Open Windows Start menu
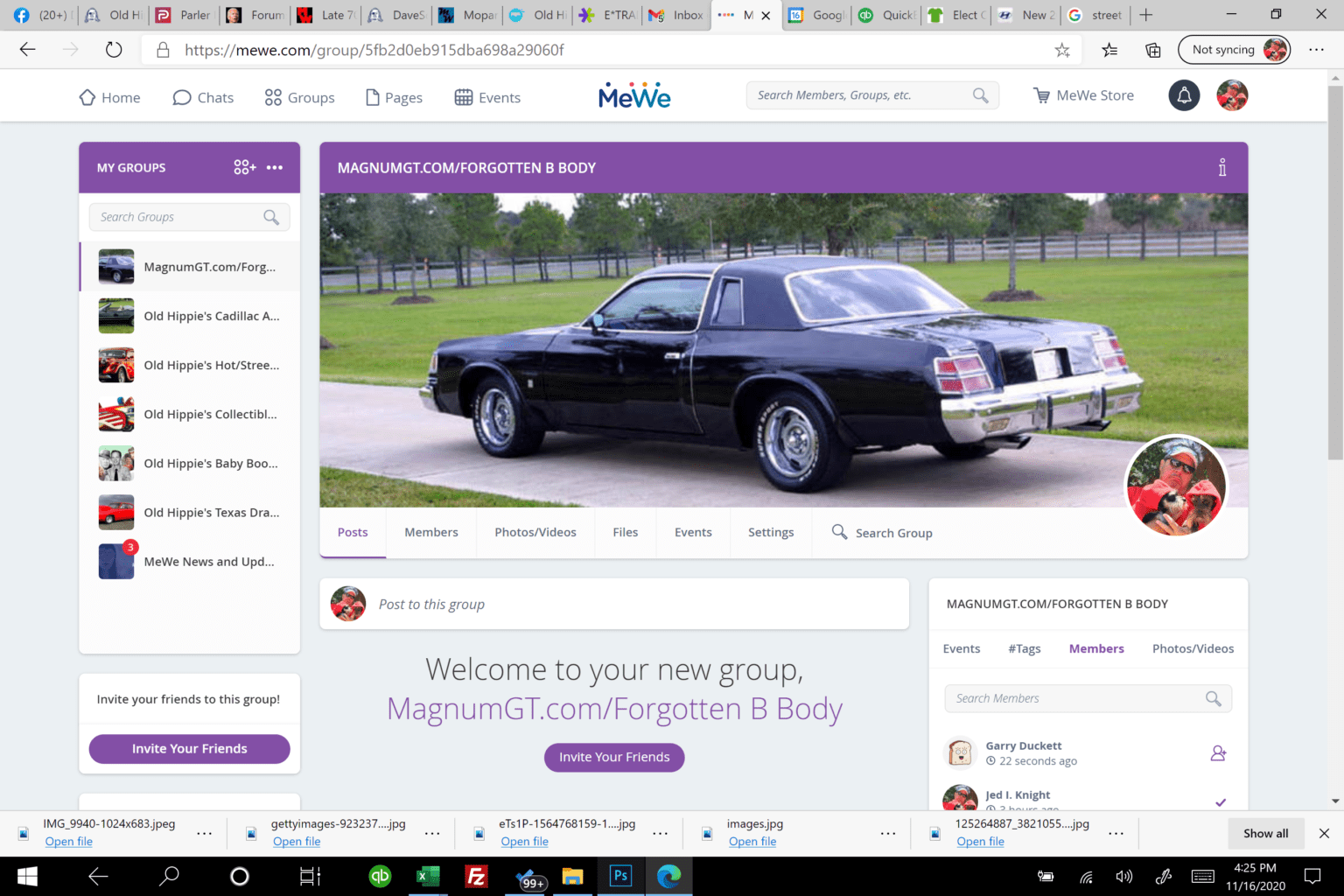The image size is (1344, 896). [27, 876]
